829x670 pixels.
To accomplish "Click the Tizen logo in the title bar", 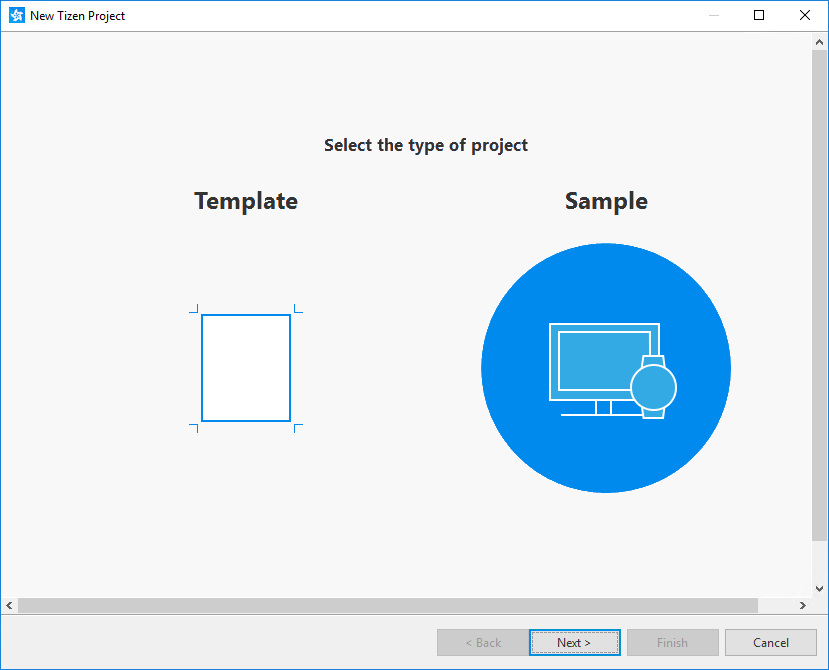I will (x=15, y=15).
